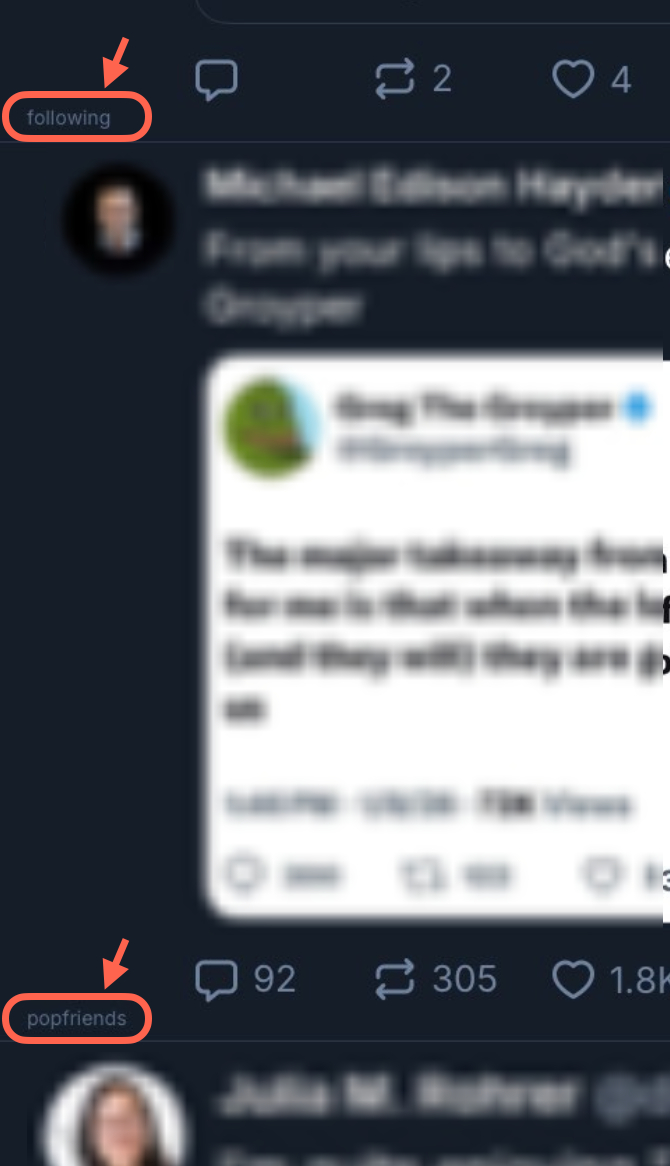Click the retweet icon inside the quoted tweet card
The width and height of the screenshot is (670, 1166).
click(422, 875)
